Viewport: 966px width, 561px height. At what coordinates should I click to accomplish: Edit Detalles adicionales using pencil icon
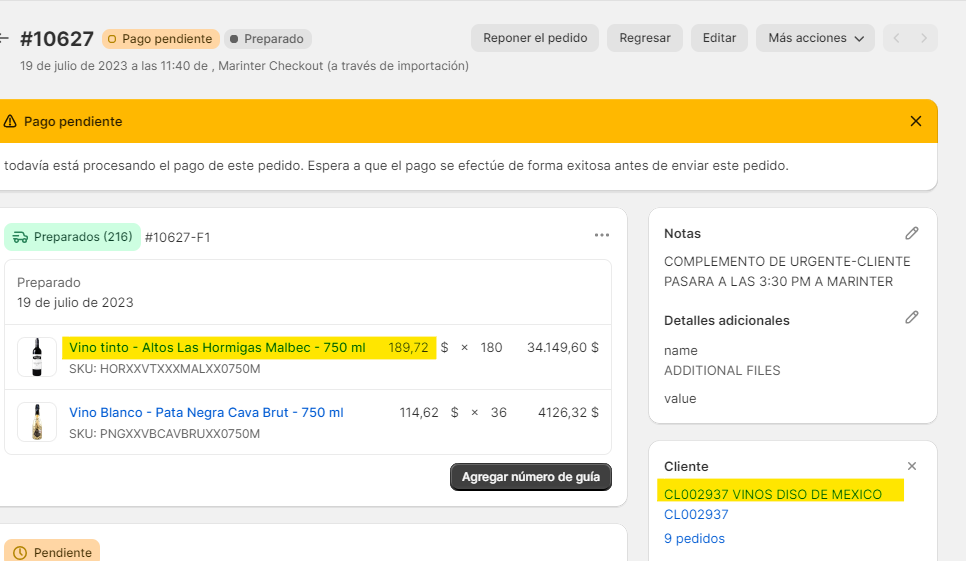911,318
